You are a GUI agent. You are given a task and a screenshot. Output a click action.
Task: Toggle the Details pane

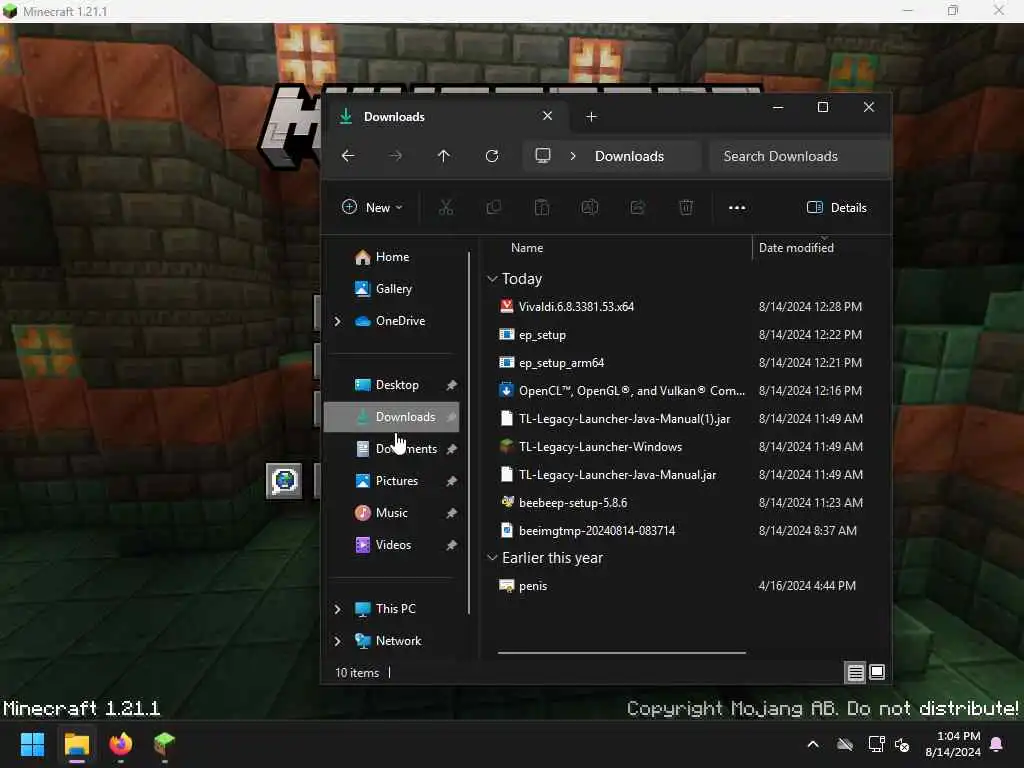pyautogui.click(x=837, y=208)
